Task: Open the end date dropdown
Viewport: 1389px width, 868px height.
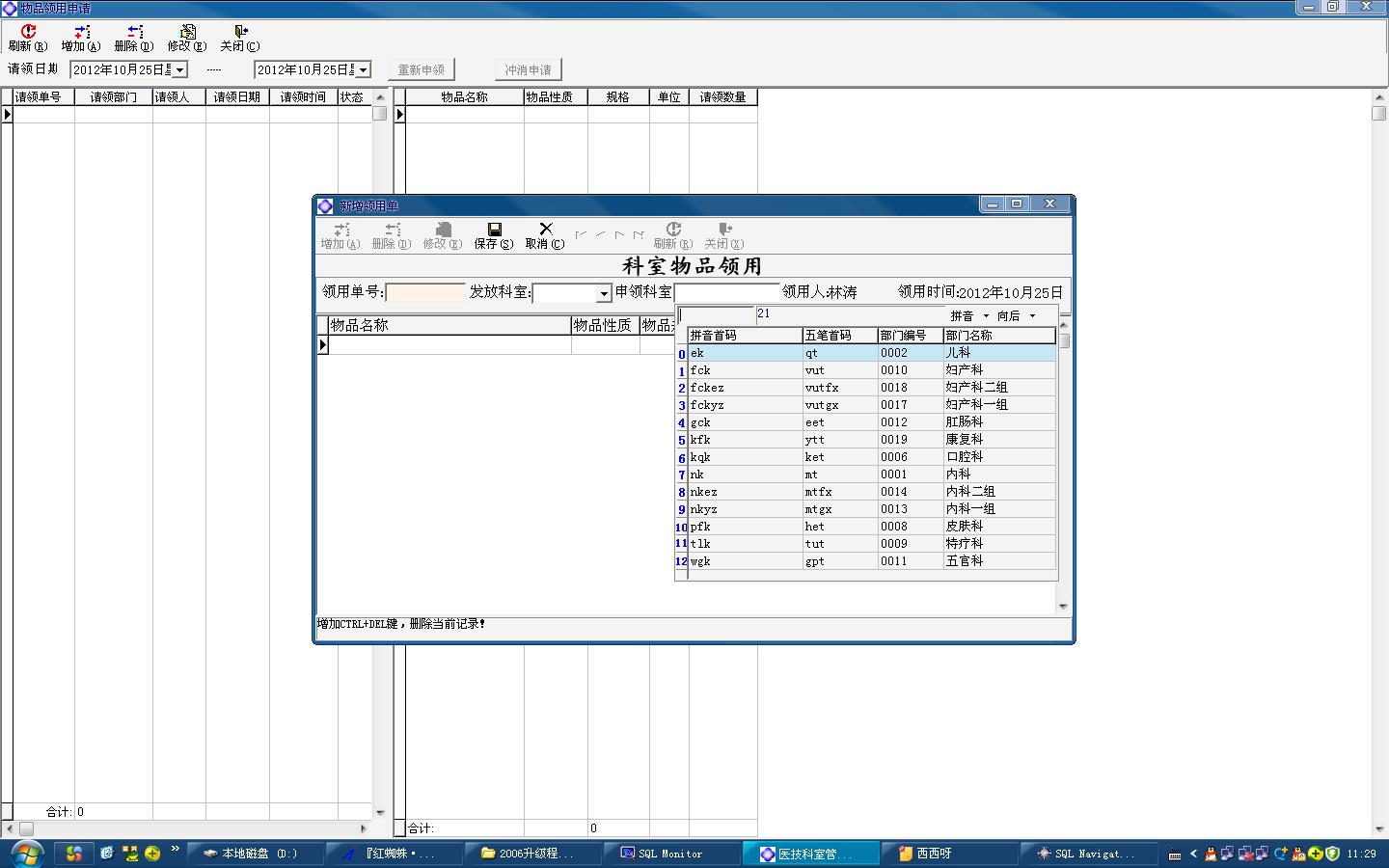Action: [x=363, y=69]
